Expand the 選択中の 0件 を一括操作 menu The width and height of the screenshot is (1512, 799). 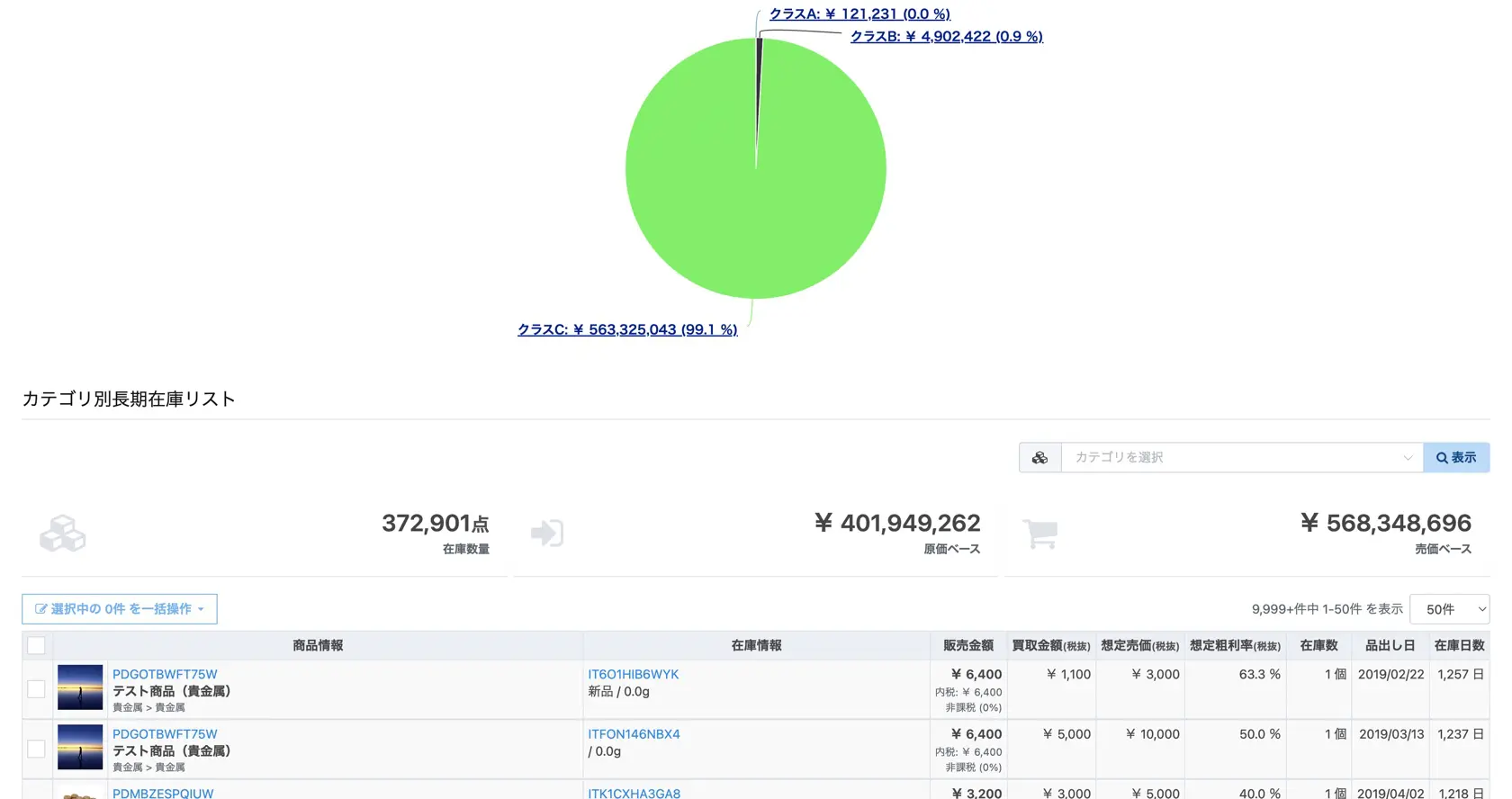click(x=120, y=609)
